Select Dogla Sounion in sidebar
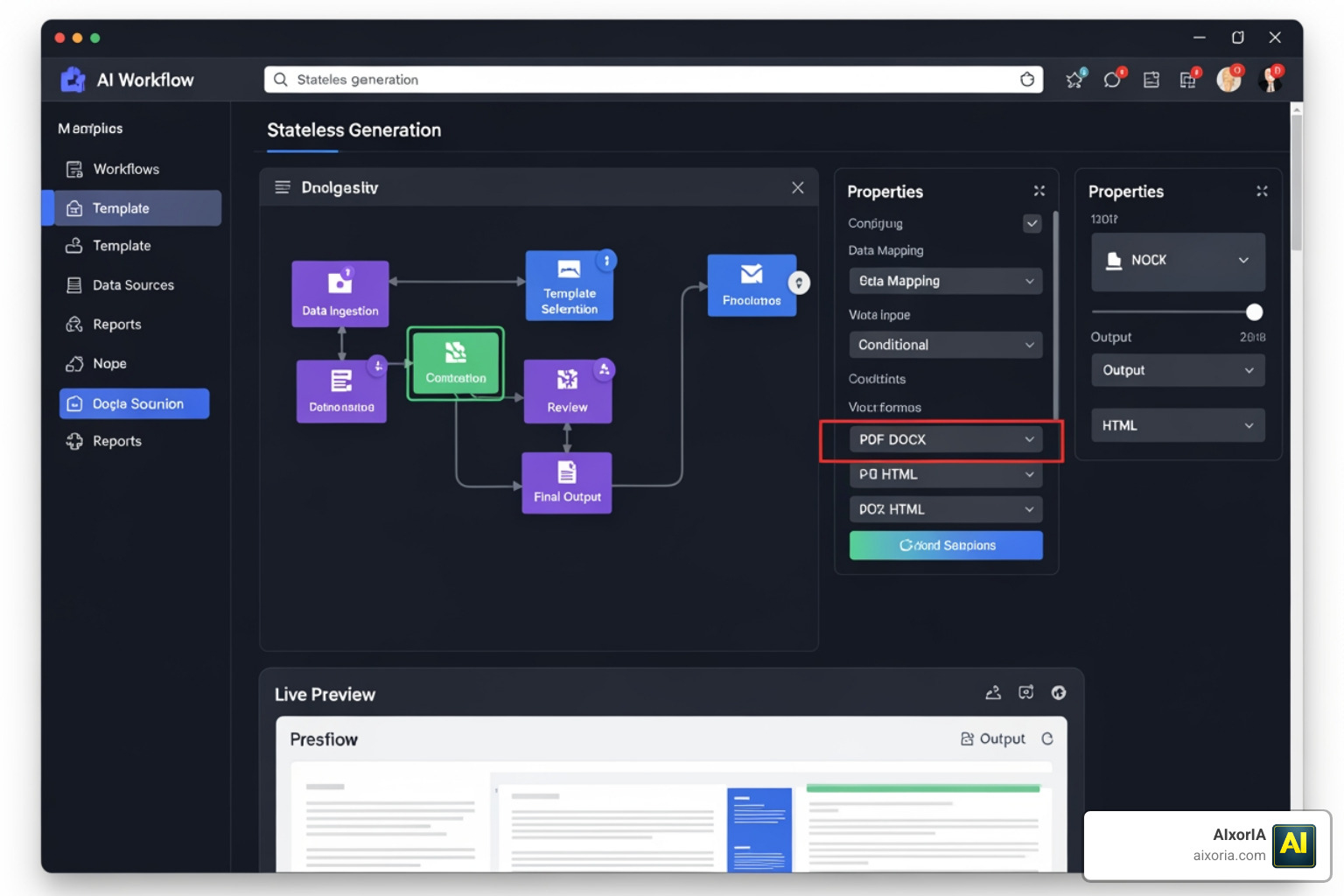 (135, 403)
